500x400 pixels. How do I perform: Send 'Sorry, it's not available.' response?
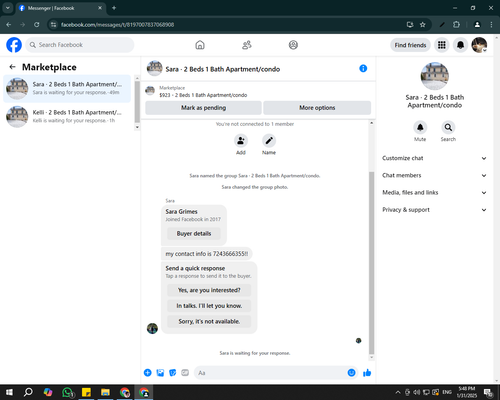coord(209,321)
